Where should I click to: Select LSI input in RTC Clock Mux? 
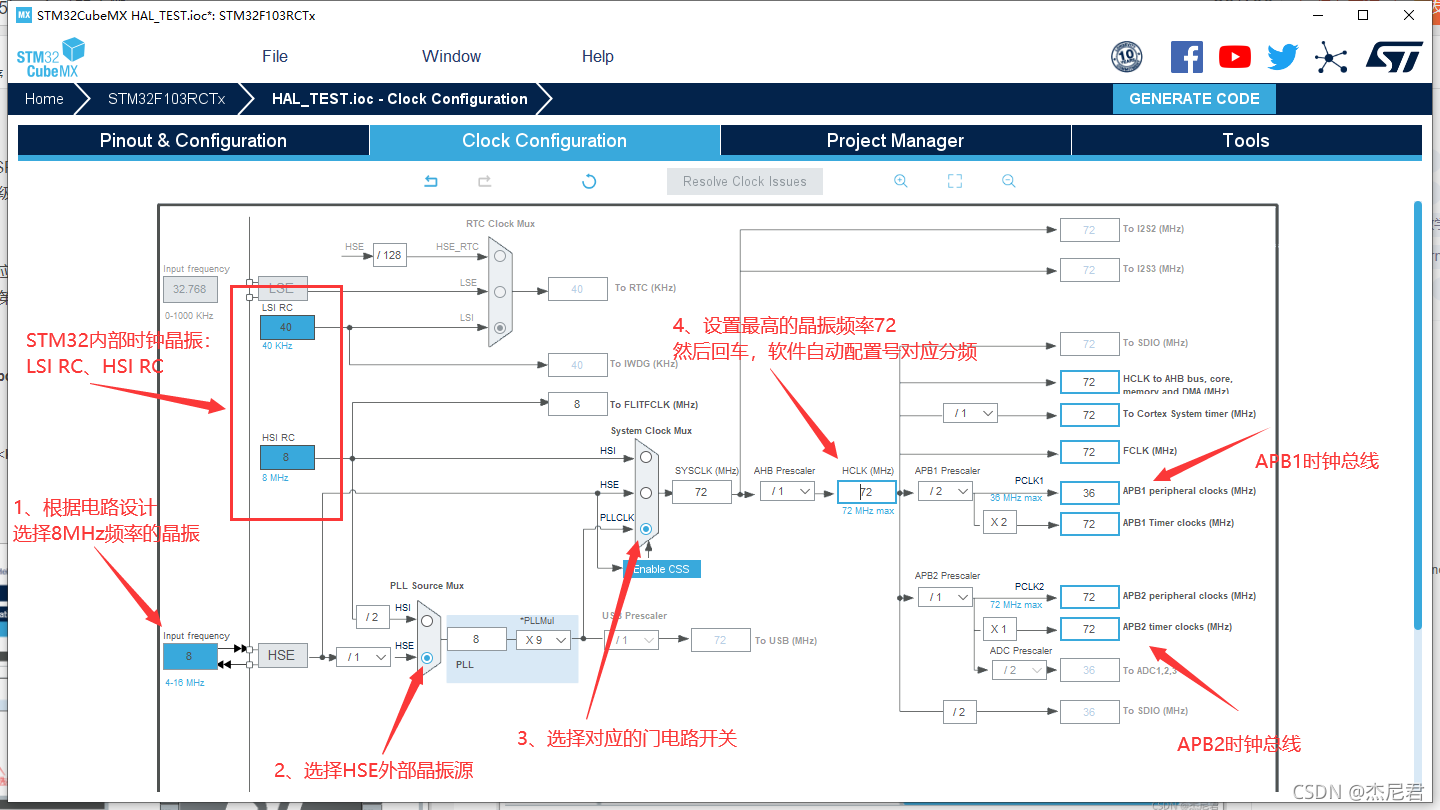coord(499,327)
